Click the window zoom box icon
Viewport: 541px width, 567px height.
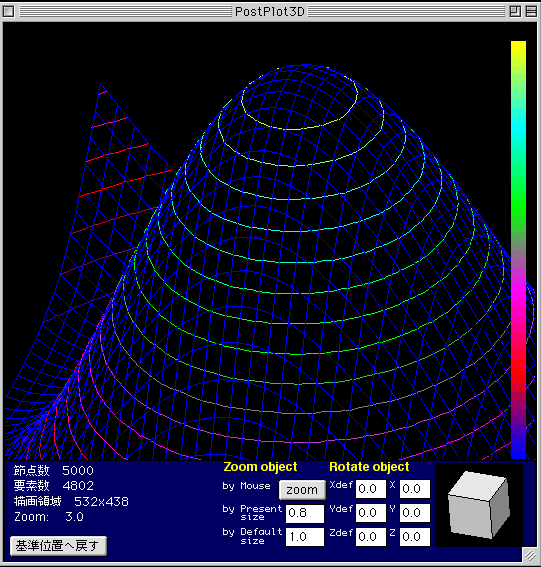point(515,12)
